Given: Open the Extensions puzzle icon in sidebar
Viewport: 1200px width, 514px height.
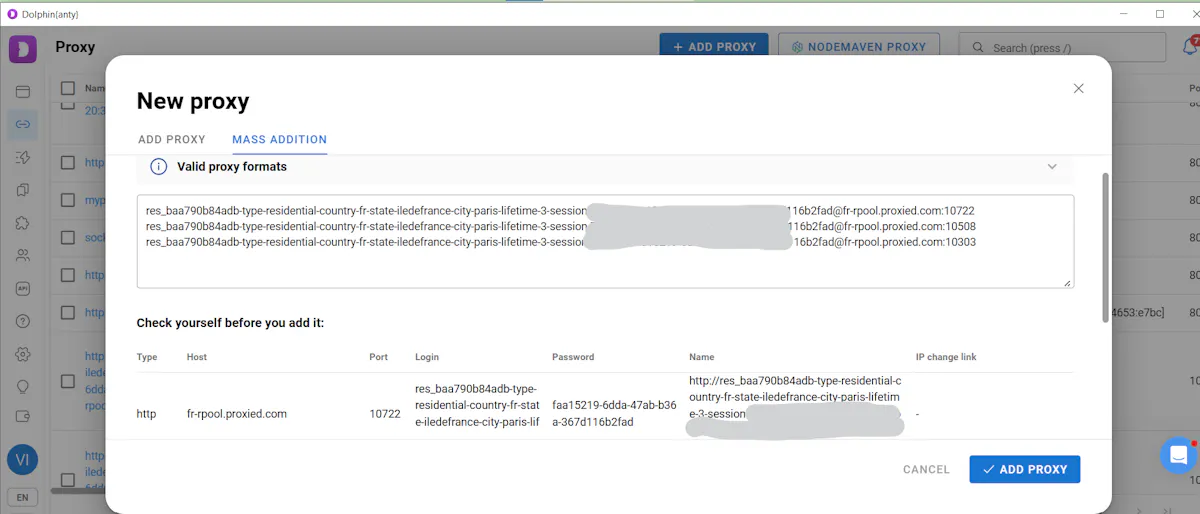Looking at the screenshot, I should tap(22, 223).
